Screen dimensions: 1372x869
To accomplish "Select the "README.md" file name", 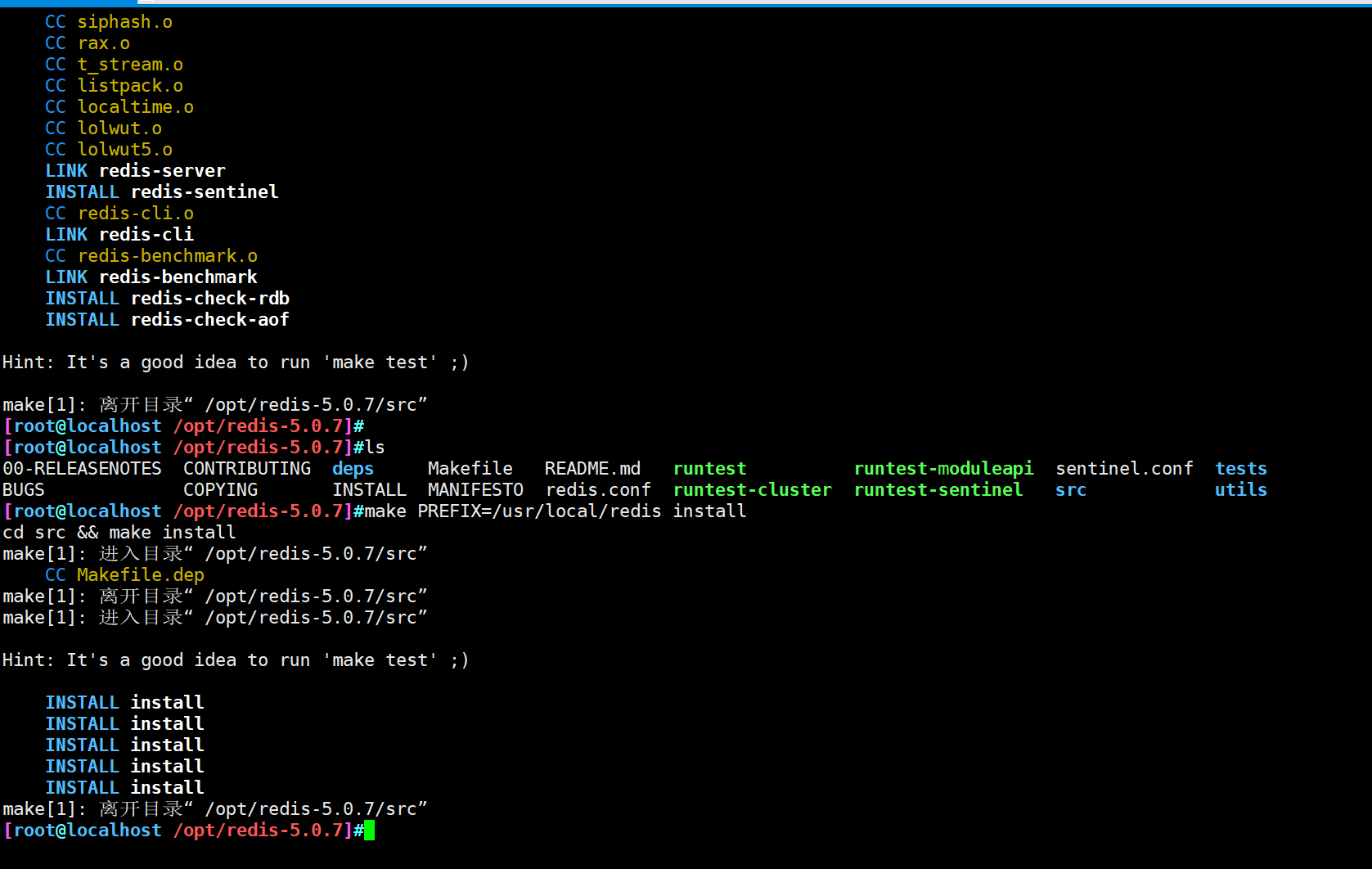I will [x=593, y=469].
